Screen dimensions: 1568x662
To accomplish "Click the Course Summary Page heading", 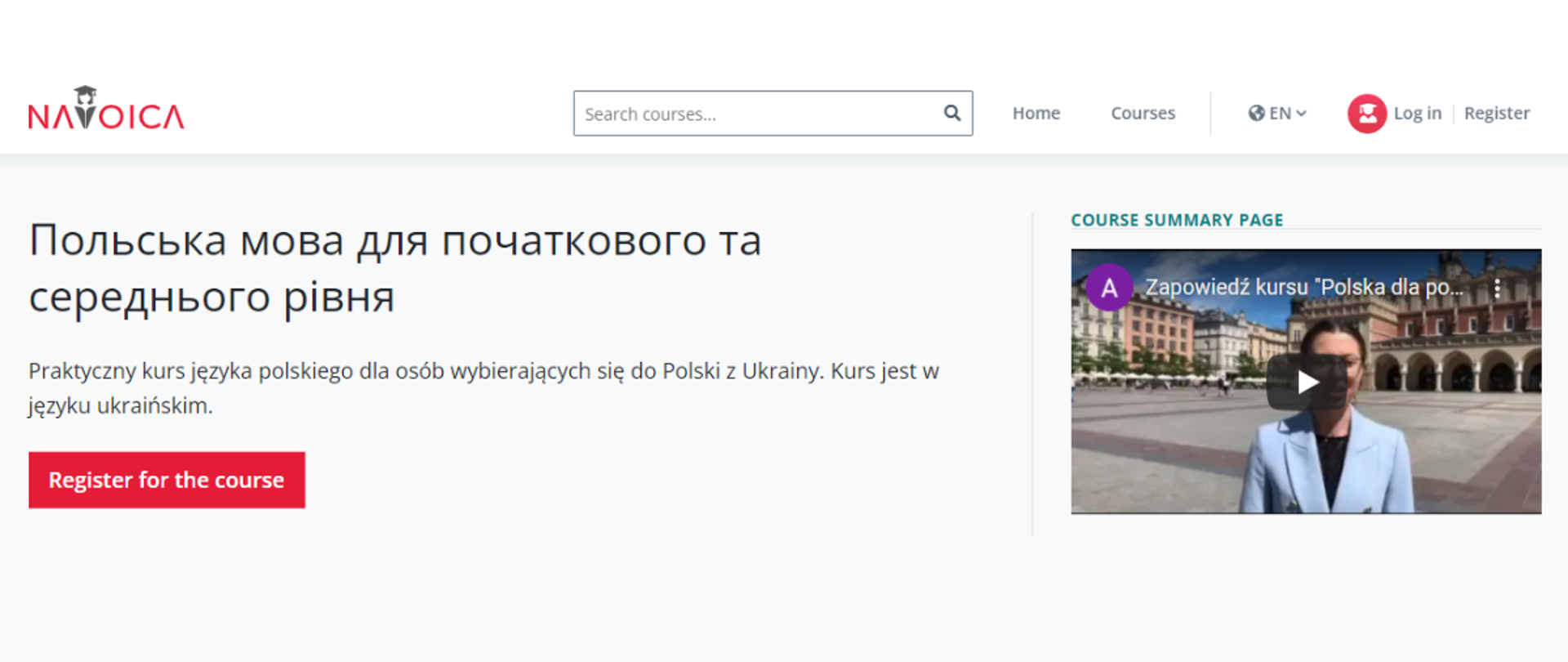I will pyautogui.click(x=1176, y=220).
